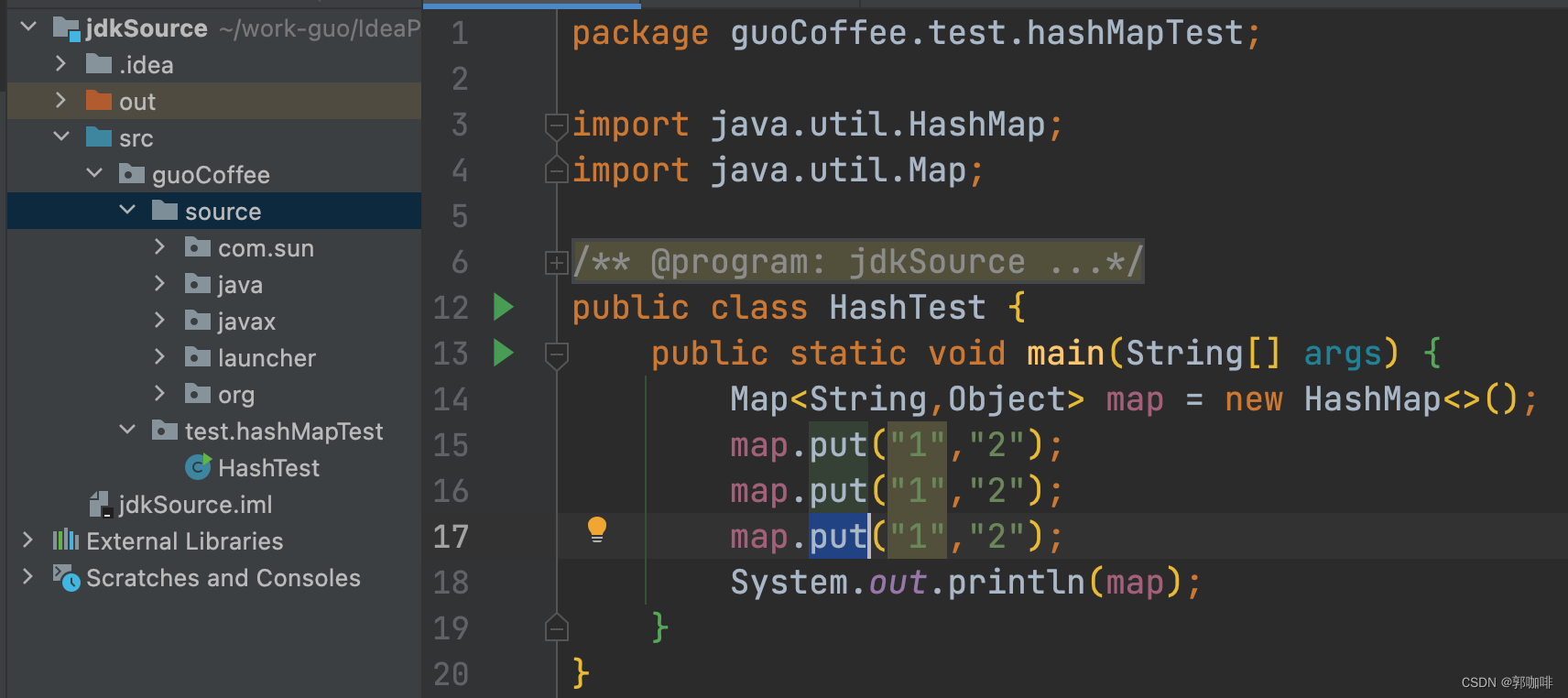Click 'java.util.Map' in the import on line 4
Viewport: 1568px width, 698px height.
[839, 170]
